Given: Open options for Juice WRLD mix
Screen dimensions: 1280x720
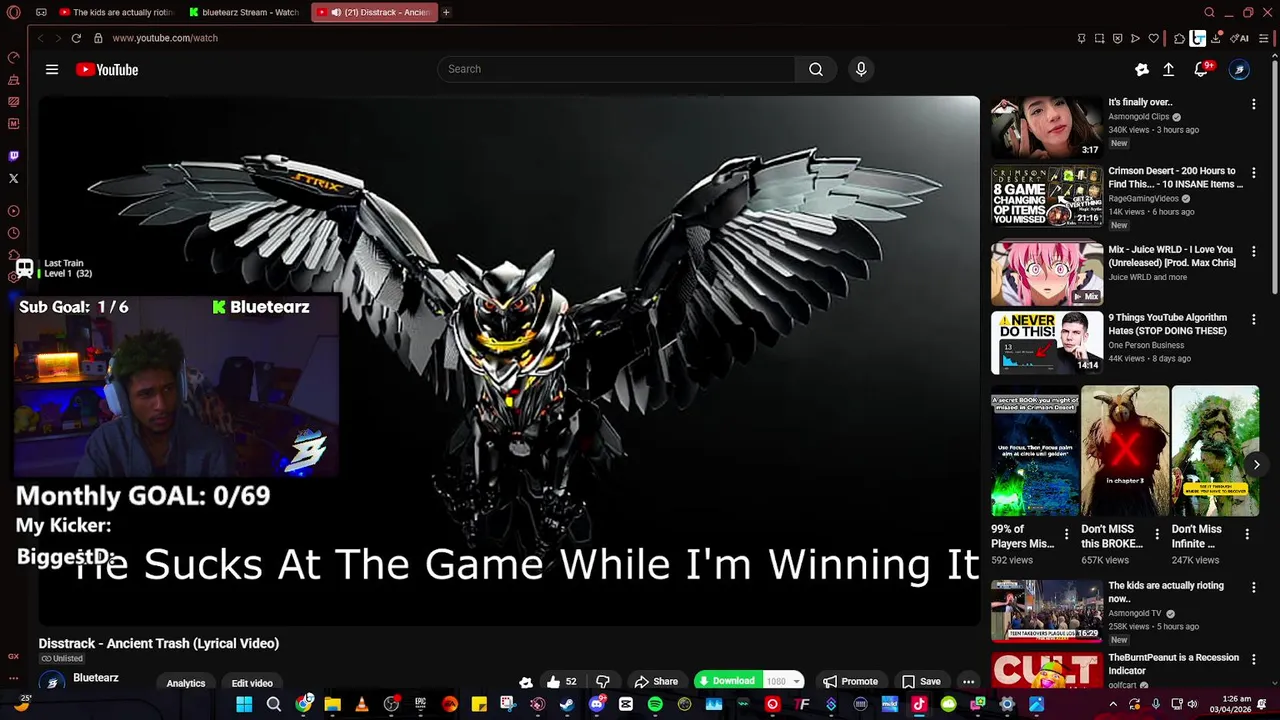Looking at the screenshot, I should click(1254, 252).
